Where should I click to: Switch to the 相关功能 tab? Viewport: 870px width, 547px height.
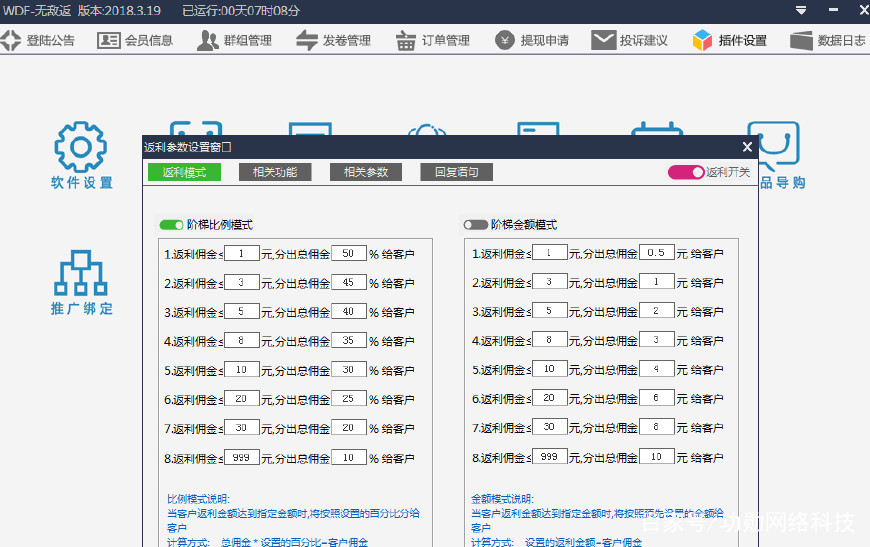point(275,172)
